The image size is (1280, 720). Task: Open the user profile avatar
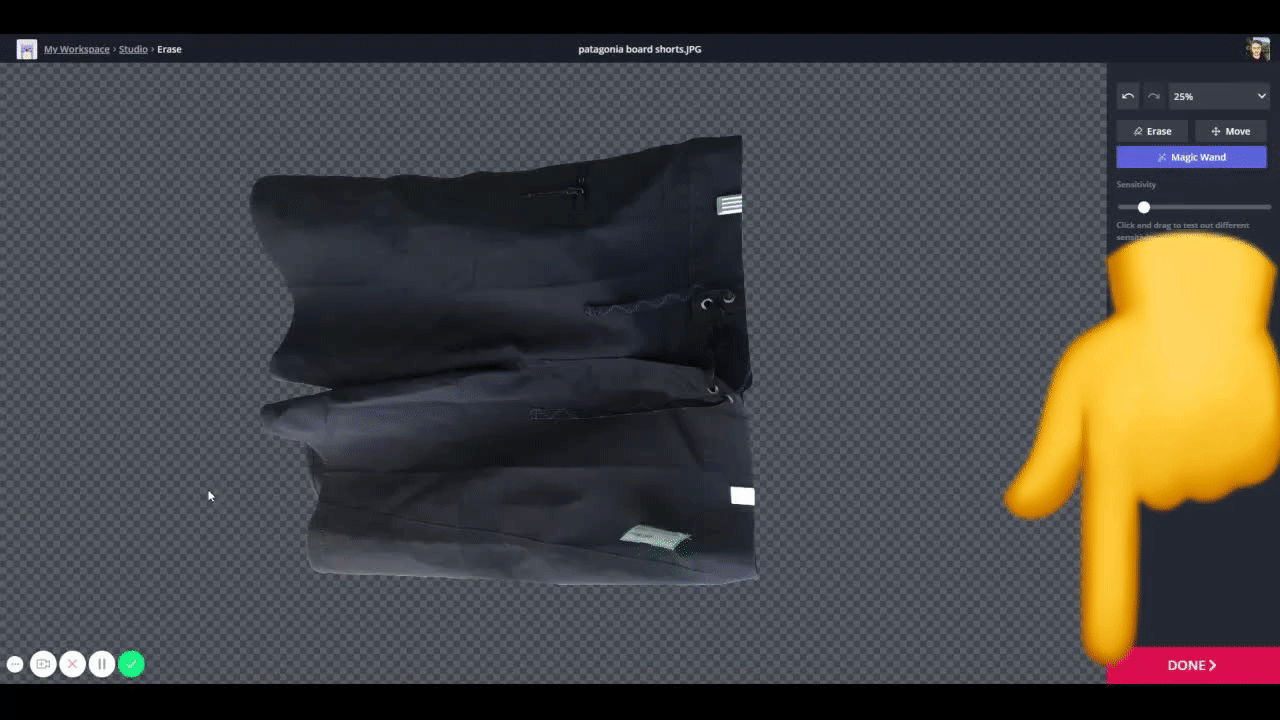(x=1257, y=49)
